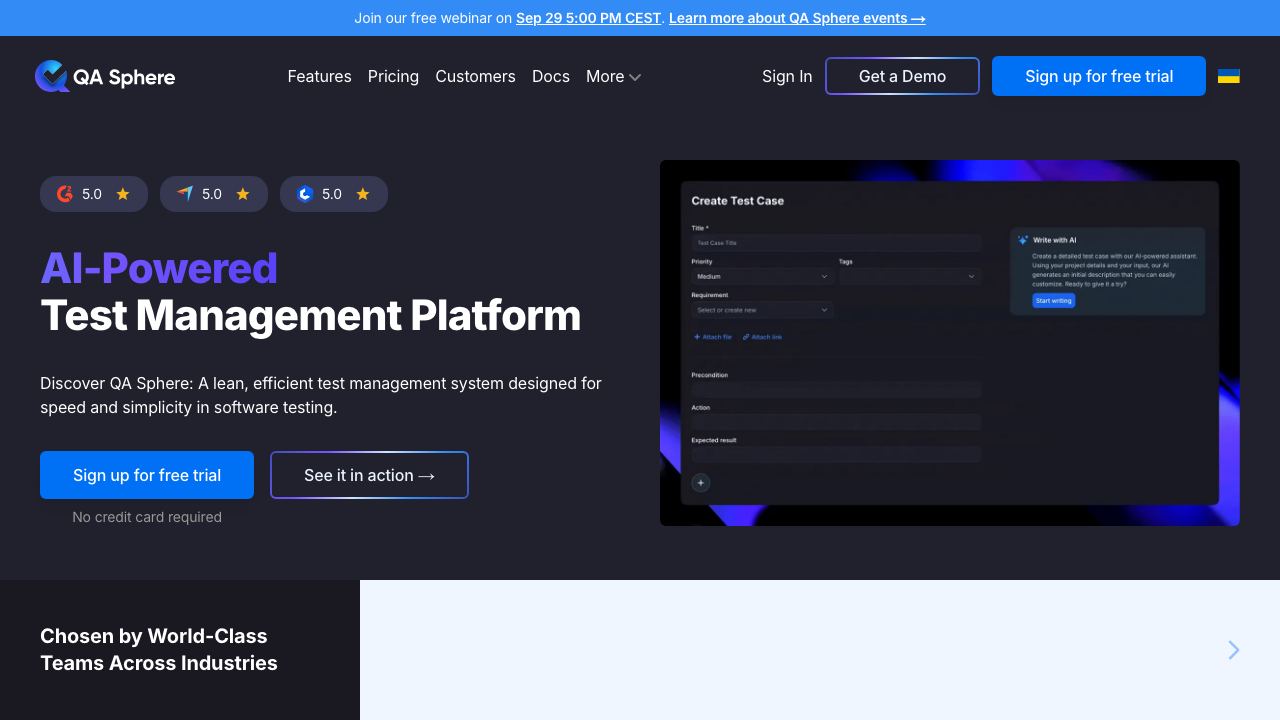Click the Expected result field in preview
The height and width of the screenshot is (720, 1280).
pos(836,454)
